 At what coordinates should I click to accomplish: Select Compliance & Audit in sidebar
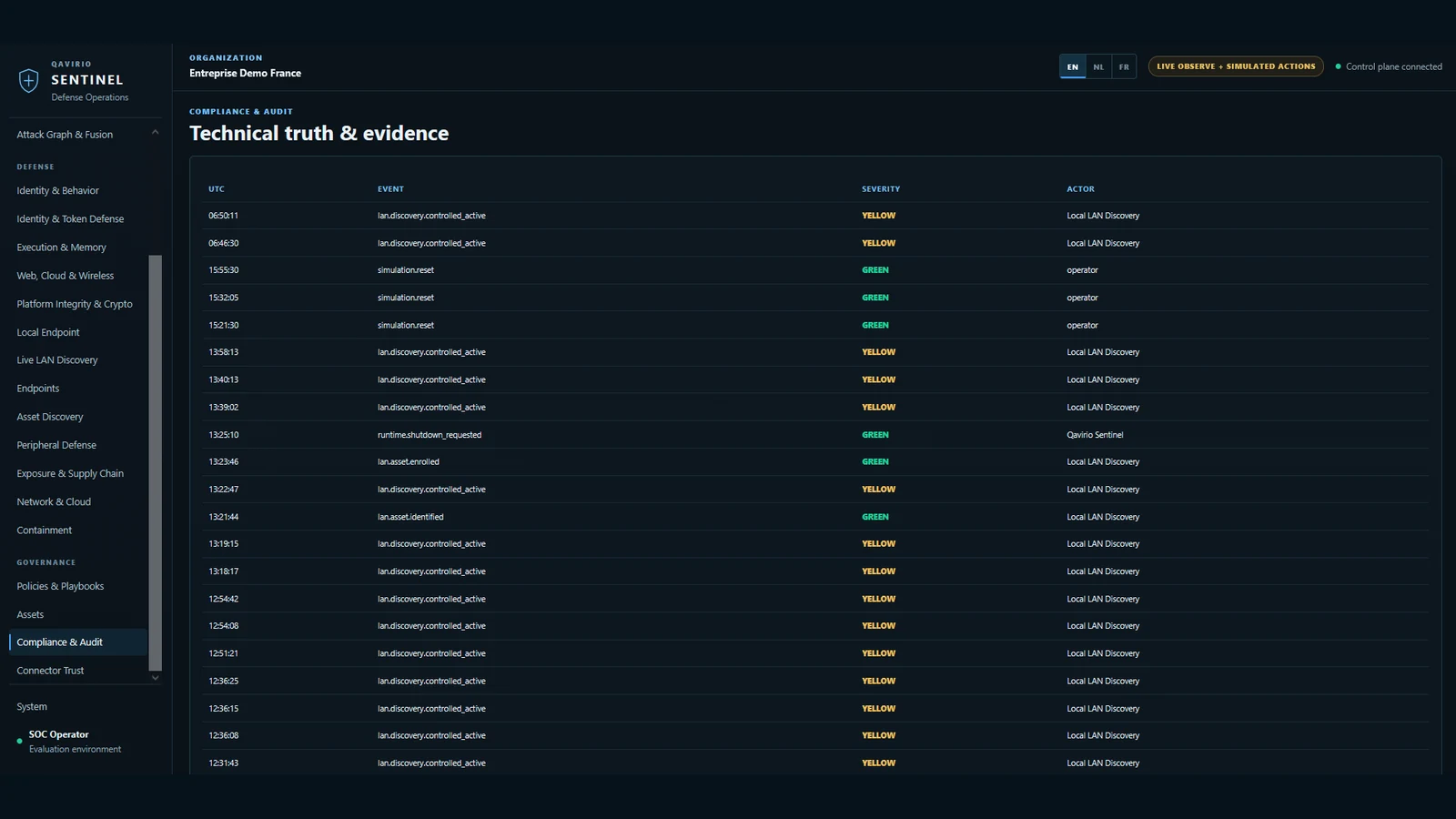pyautogui.click(x=78, y=642)
